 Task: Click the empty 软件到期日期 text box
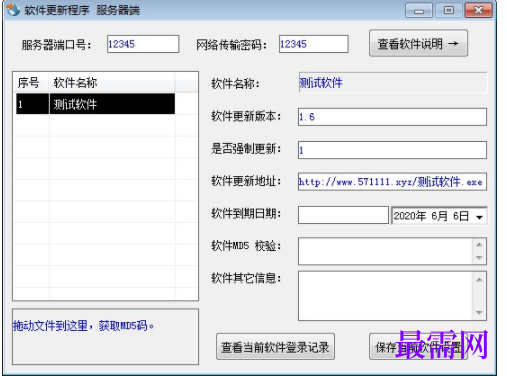(x=343, y=215)
